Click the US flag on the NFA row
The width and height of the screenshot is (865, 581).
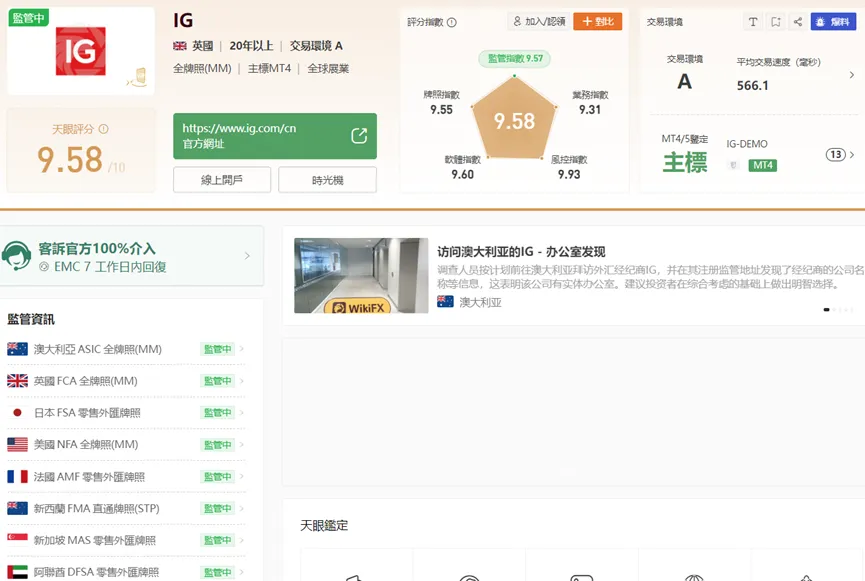17,444
